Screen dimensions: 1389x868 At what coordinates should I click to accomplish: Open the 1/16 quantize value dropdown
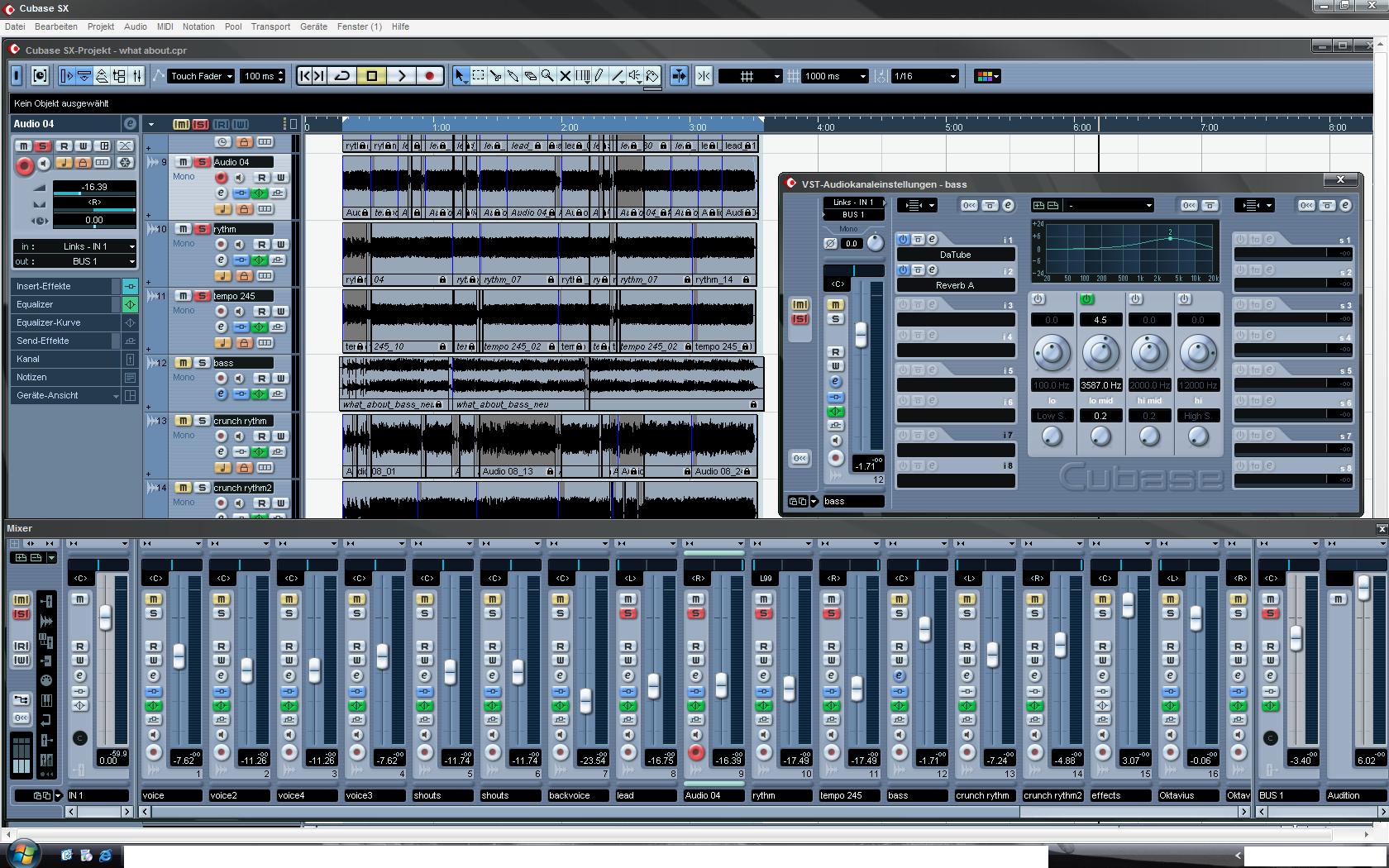point(924,76)
